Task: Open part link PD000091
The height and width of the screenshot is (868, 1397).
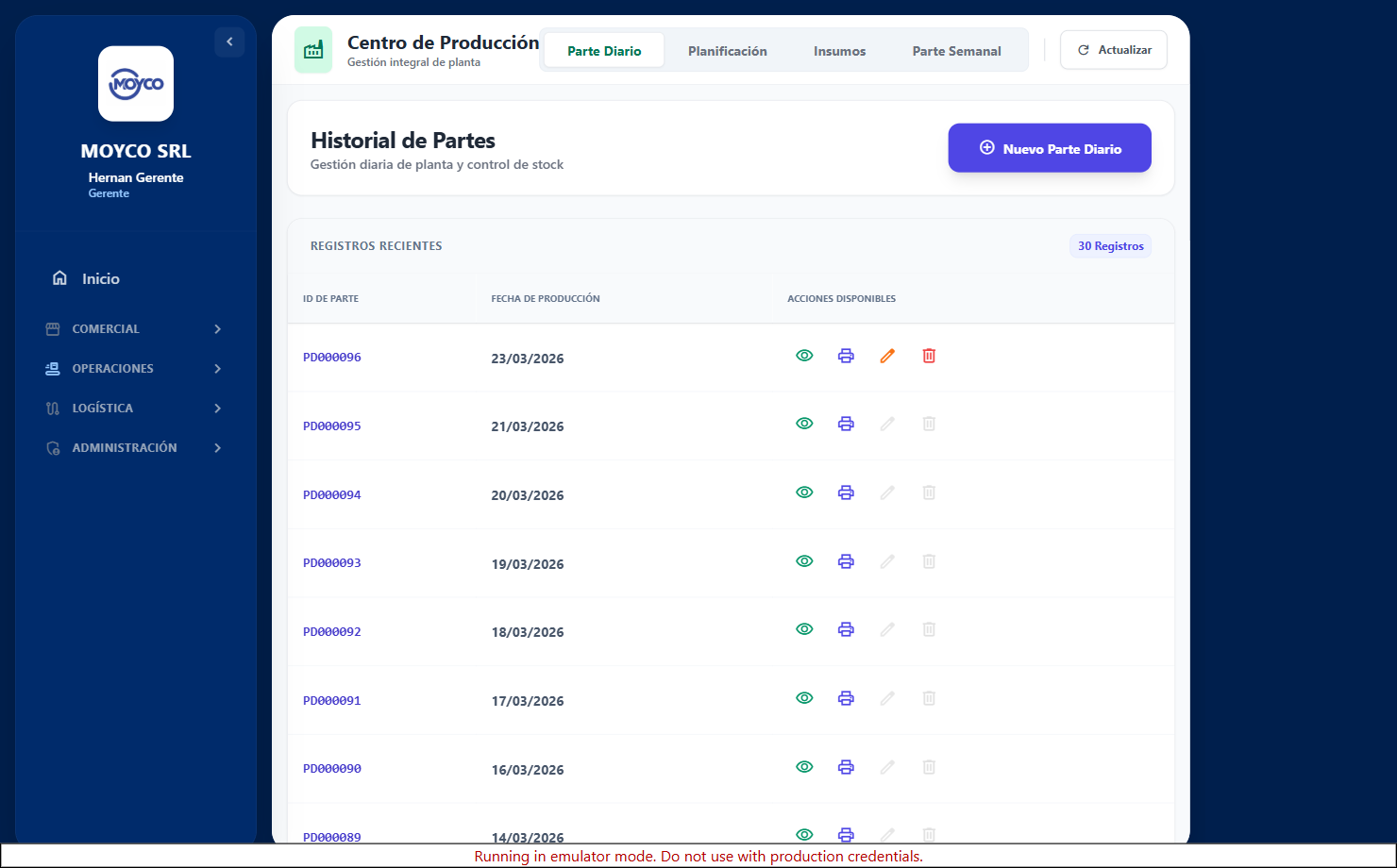Action: pyautogui.click(x=332, y=701)
